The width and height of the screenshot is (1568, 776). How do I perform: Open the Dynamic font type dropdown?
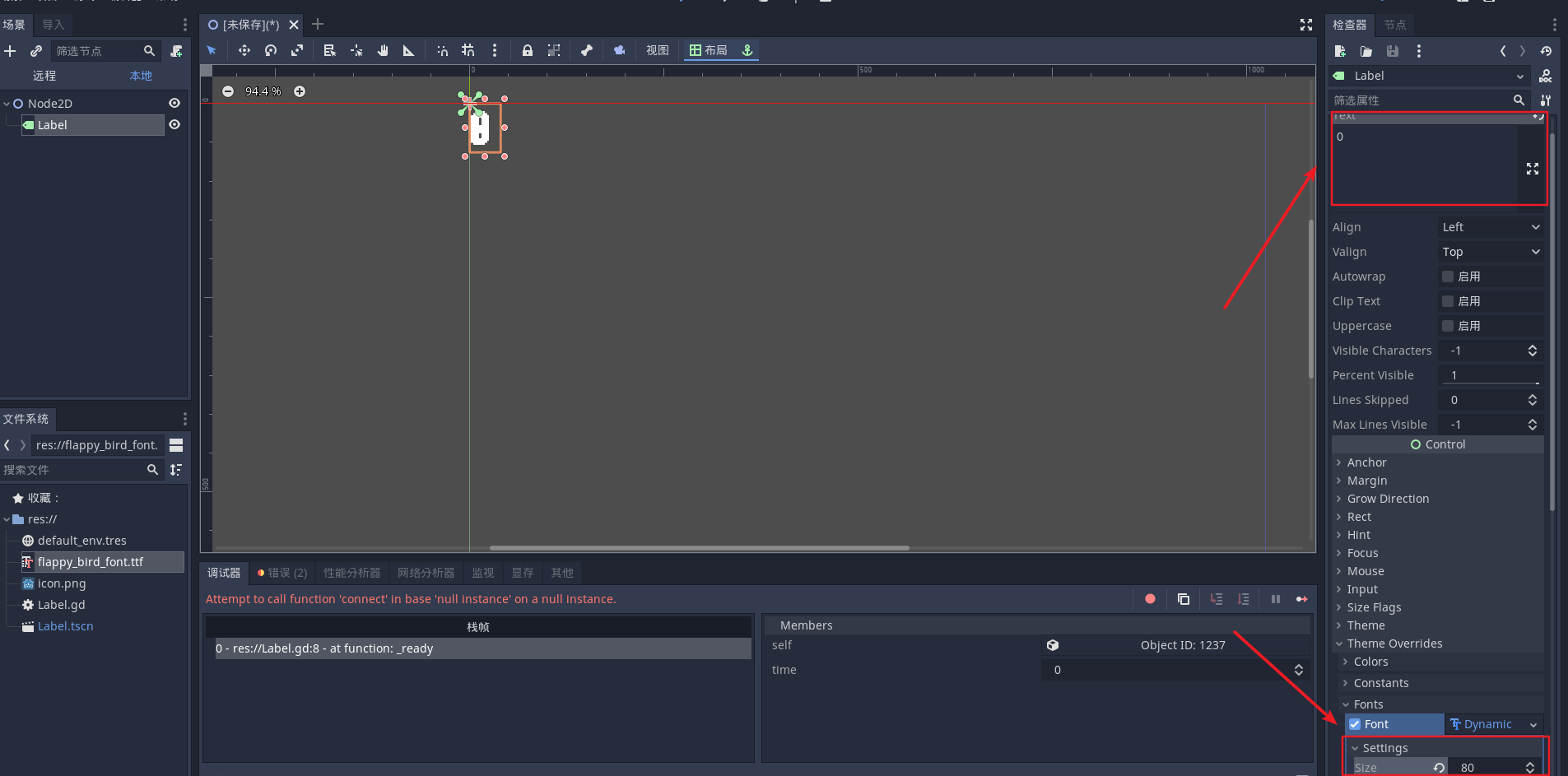[x=1494, y=724]
